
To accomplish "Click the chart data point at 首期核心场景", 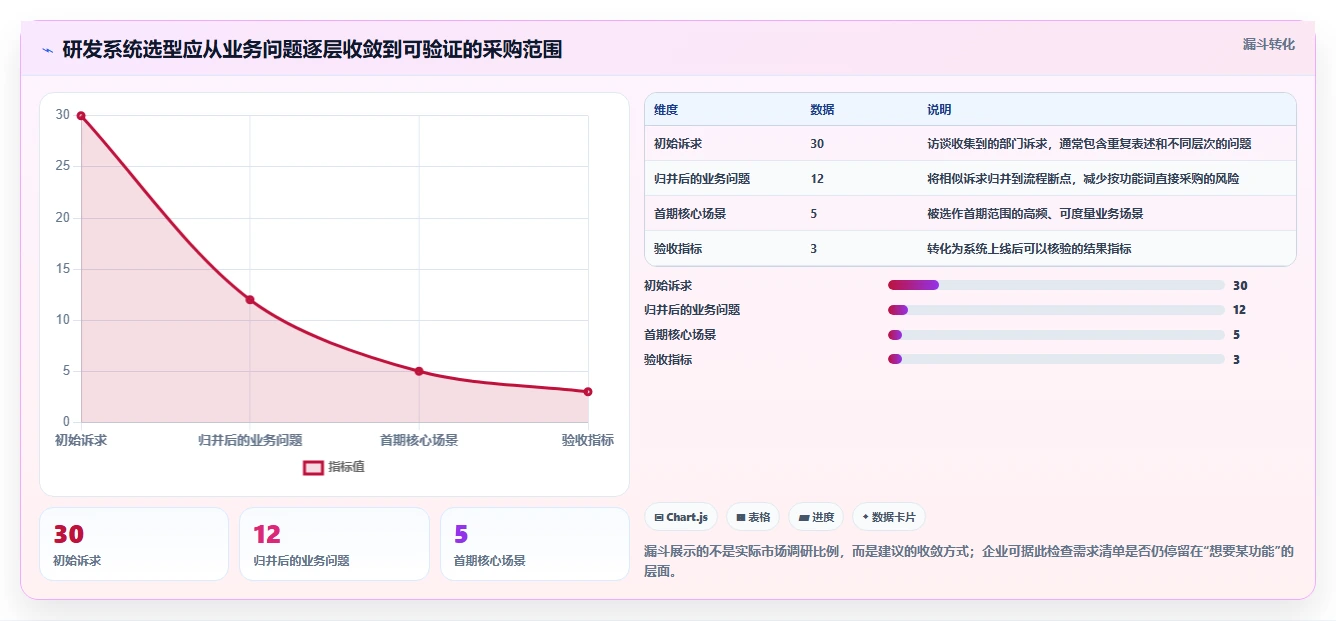I will tap(419, 371).
